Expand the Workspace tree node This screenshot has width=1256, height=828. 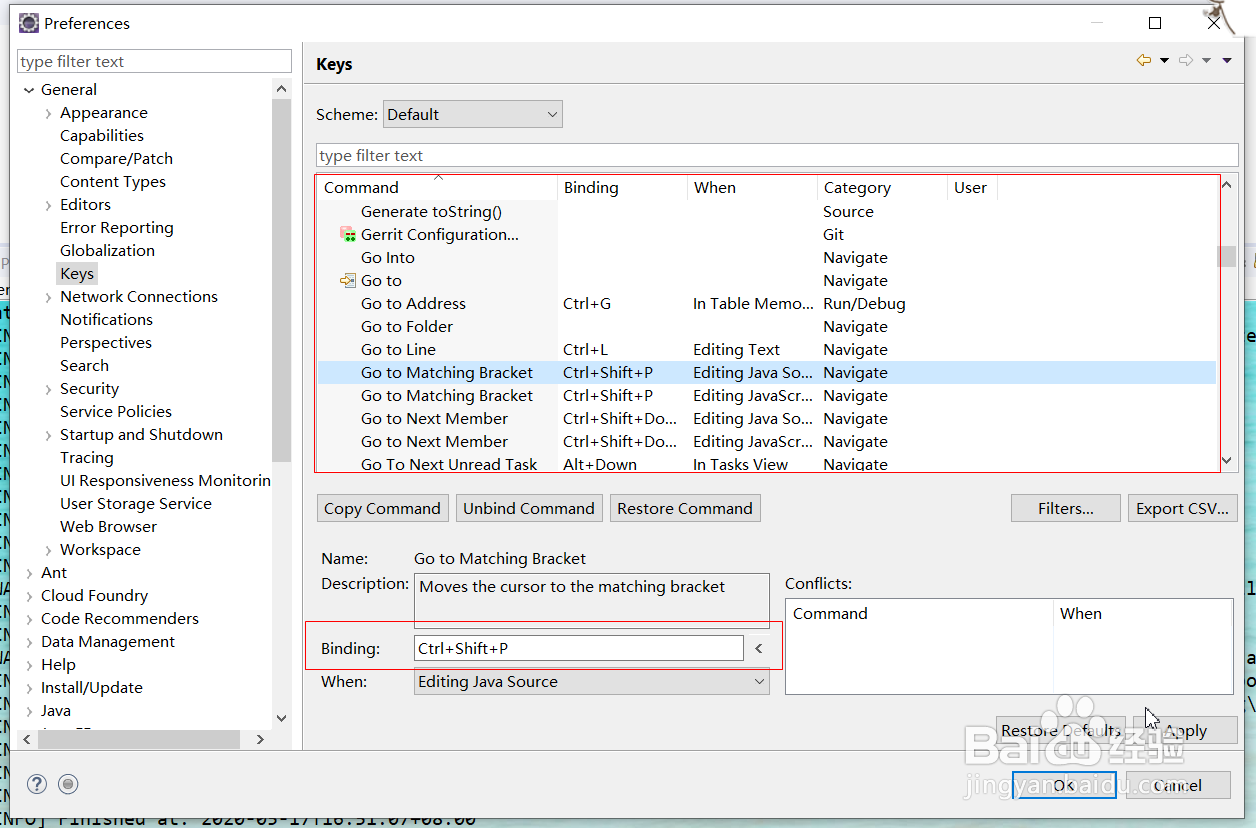[x=48, y=550]
